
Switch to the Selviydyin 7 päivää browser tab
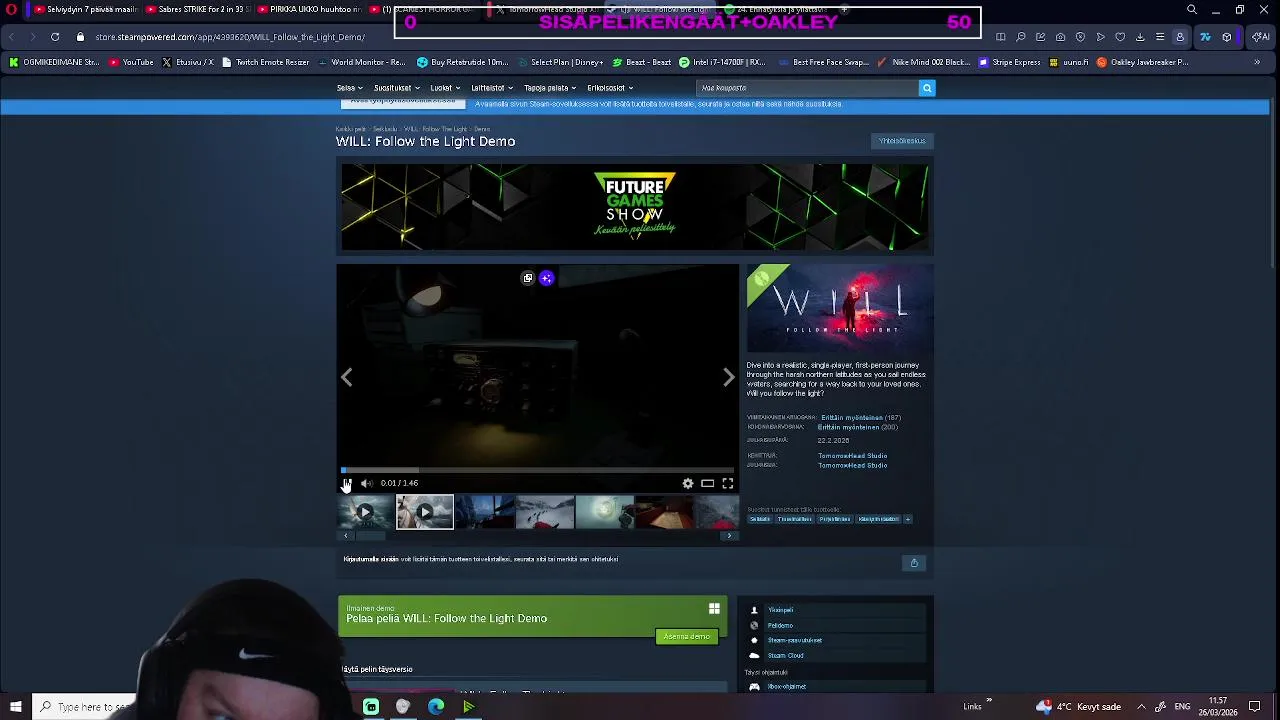(85, 10)
